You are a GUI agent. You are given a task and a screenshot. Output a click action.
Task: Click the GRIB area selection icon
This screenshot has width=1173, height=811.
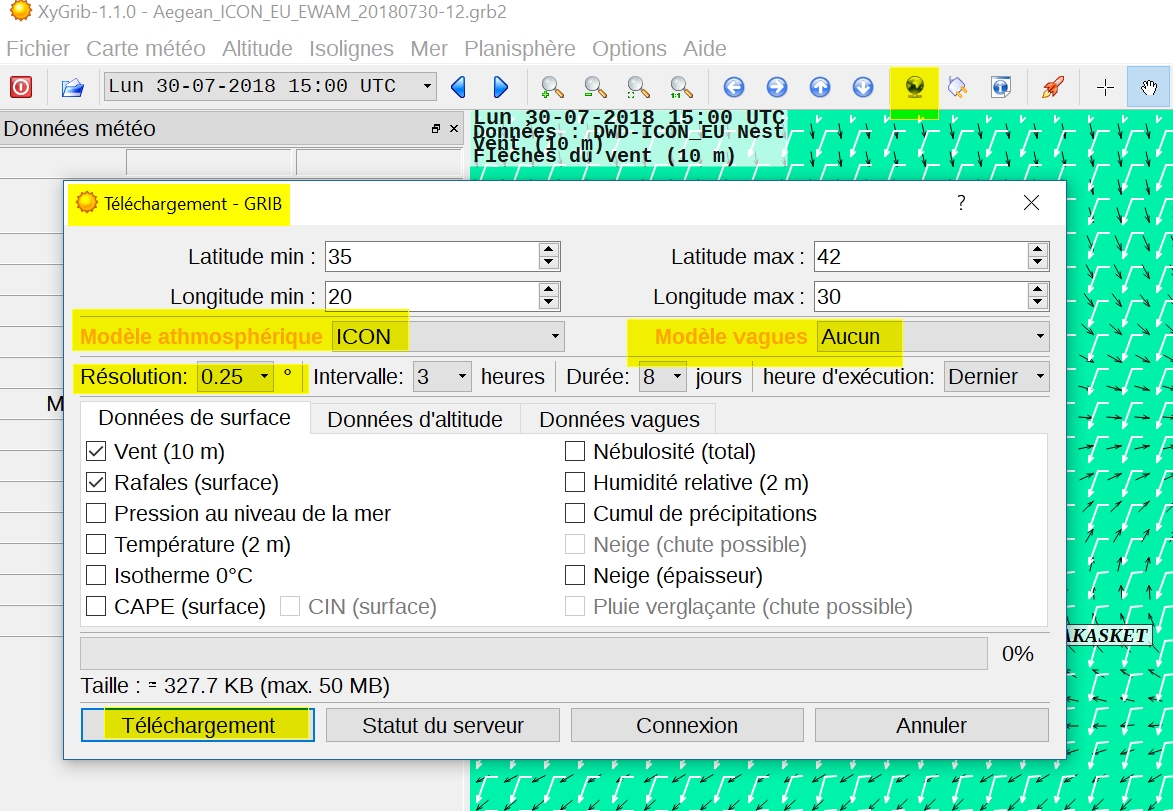[958, 87]
